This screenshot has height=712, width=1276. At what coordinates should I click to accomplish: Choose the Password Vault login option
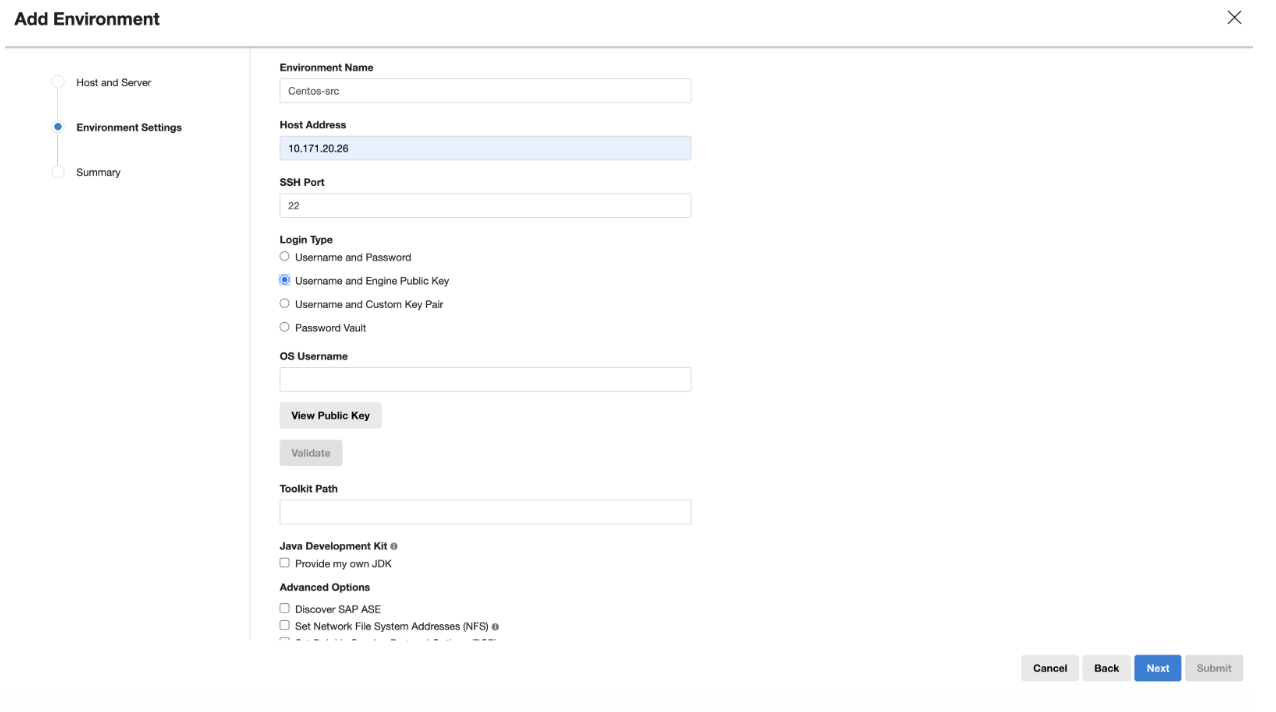point(285,327)
